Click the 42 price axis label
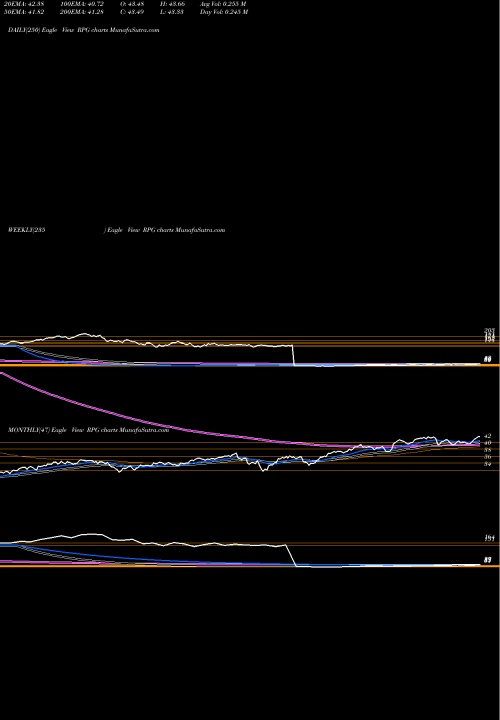The height and width of the screenshot is (720, 500). [488, 436]
